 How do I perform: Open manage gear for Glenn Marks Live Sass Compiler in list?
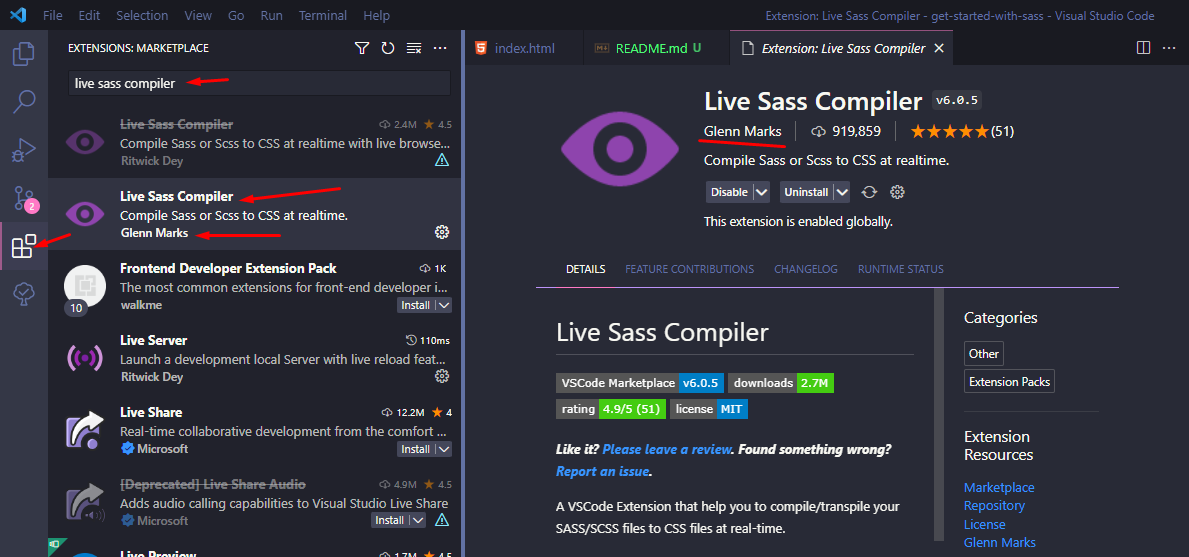tap(442, 232)
